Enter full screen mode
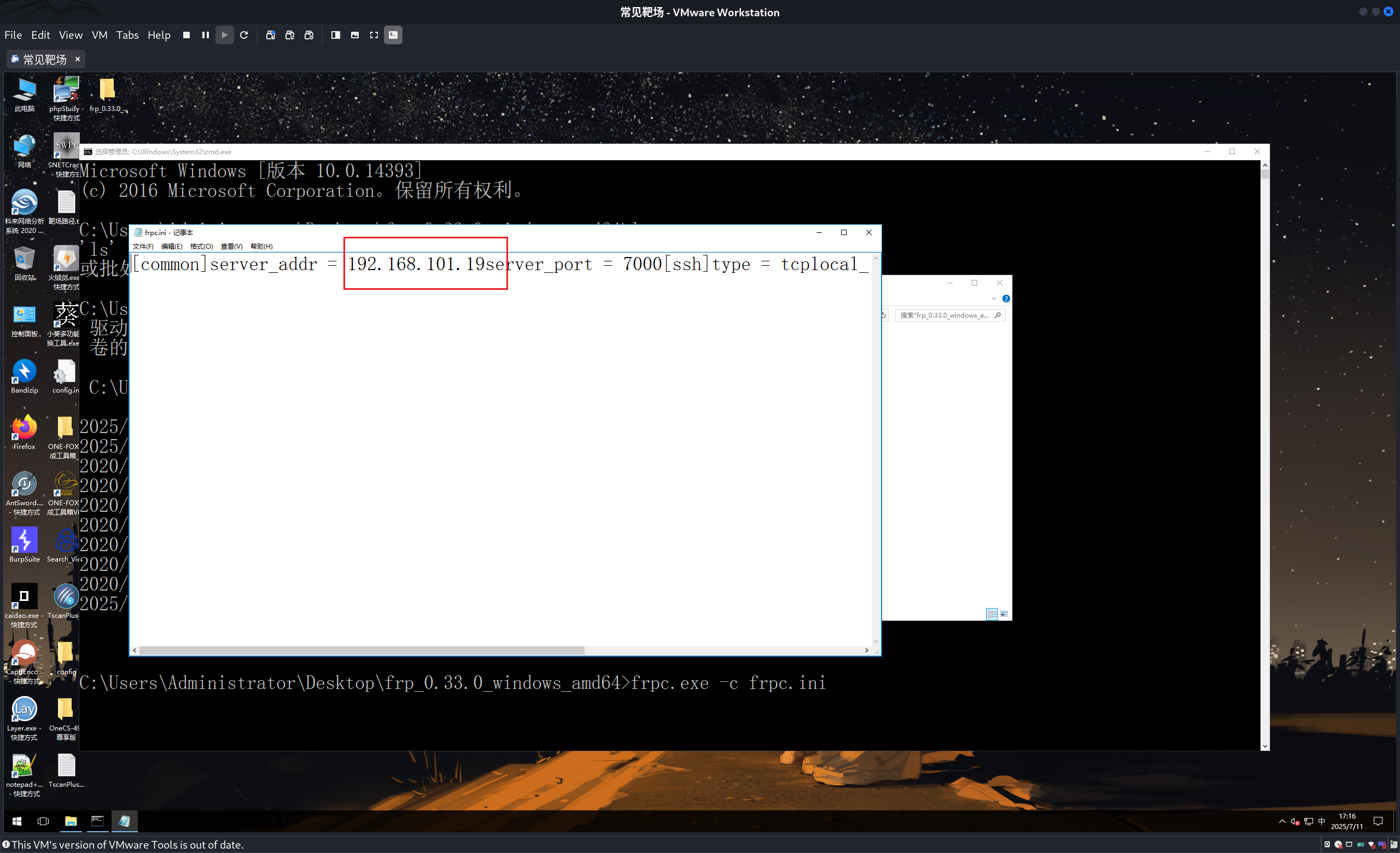The image size is (1400, 853). point(374,35)
